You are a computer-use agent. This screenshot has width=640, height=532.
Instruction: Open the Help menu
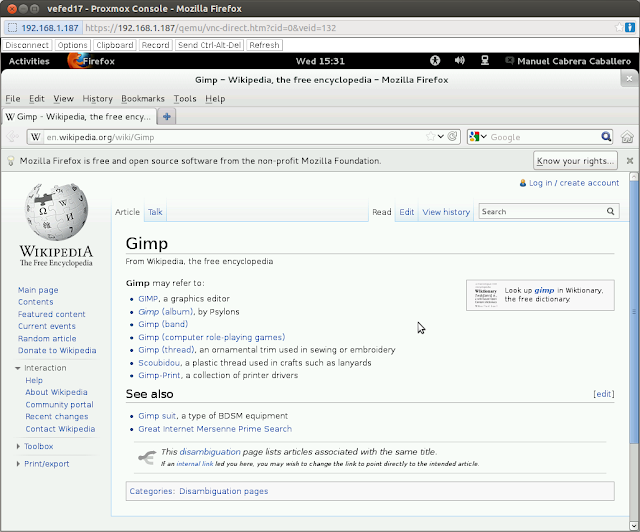point(215,99)
